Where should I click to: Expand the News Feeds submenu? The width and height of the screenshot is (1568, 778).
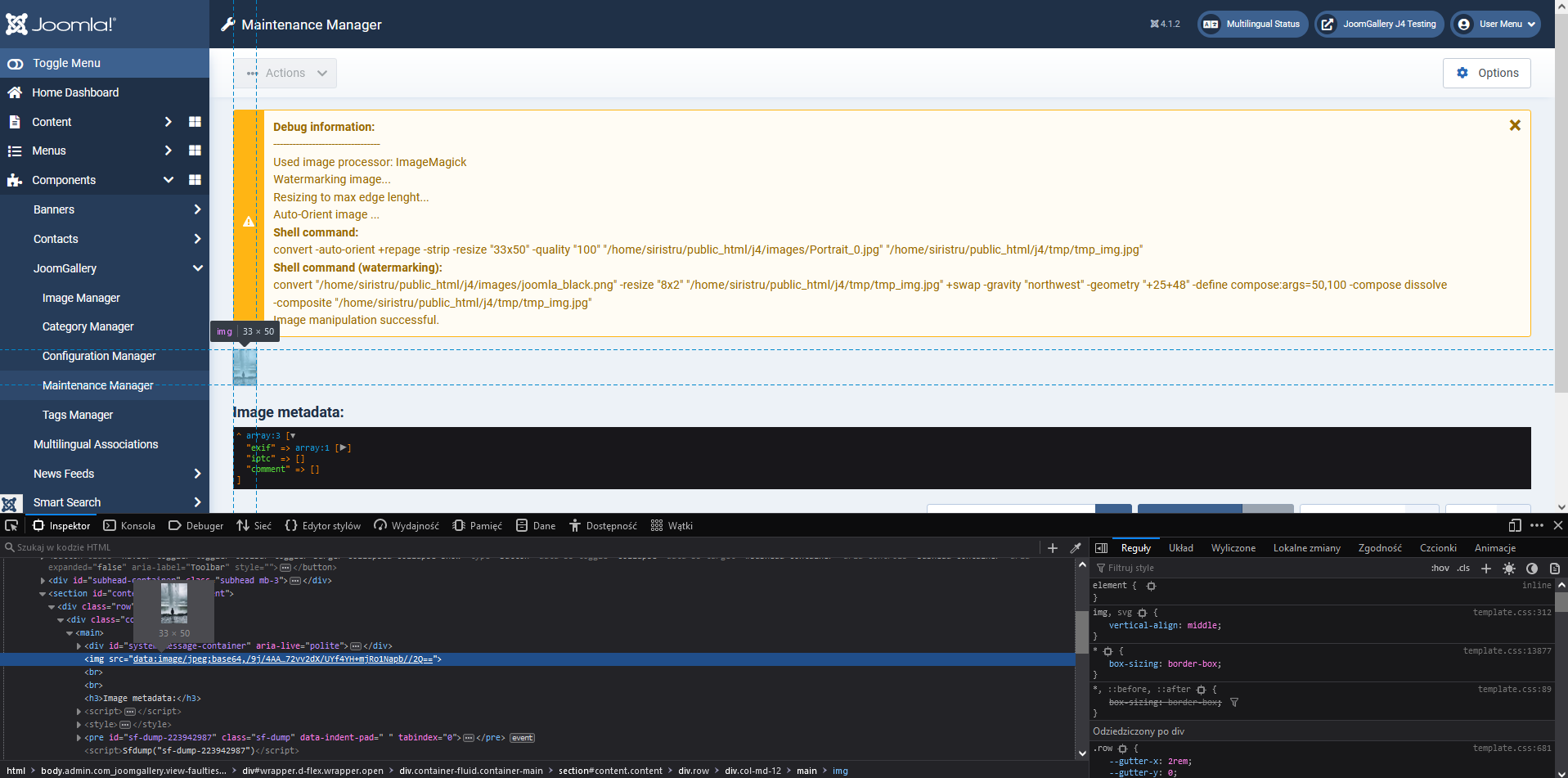[x=197, y=474]
